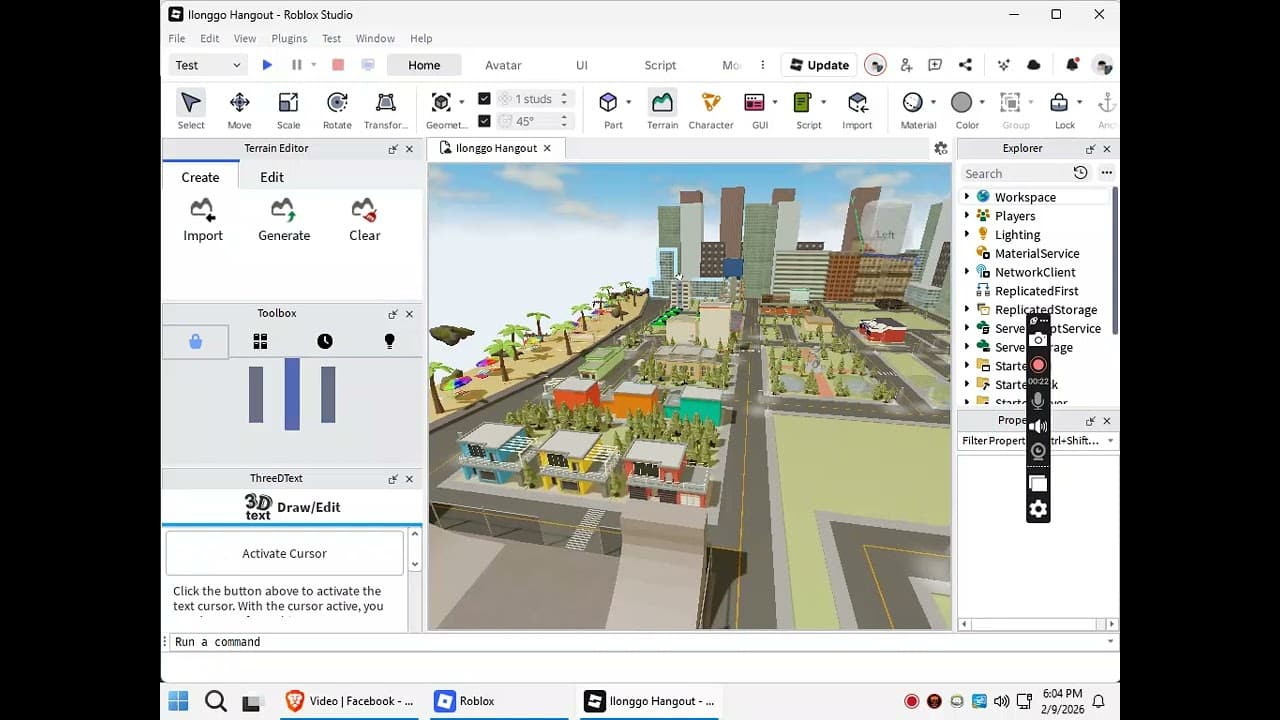Close the Toolbox panel

(409, 314)
